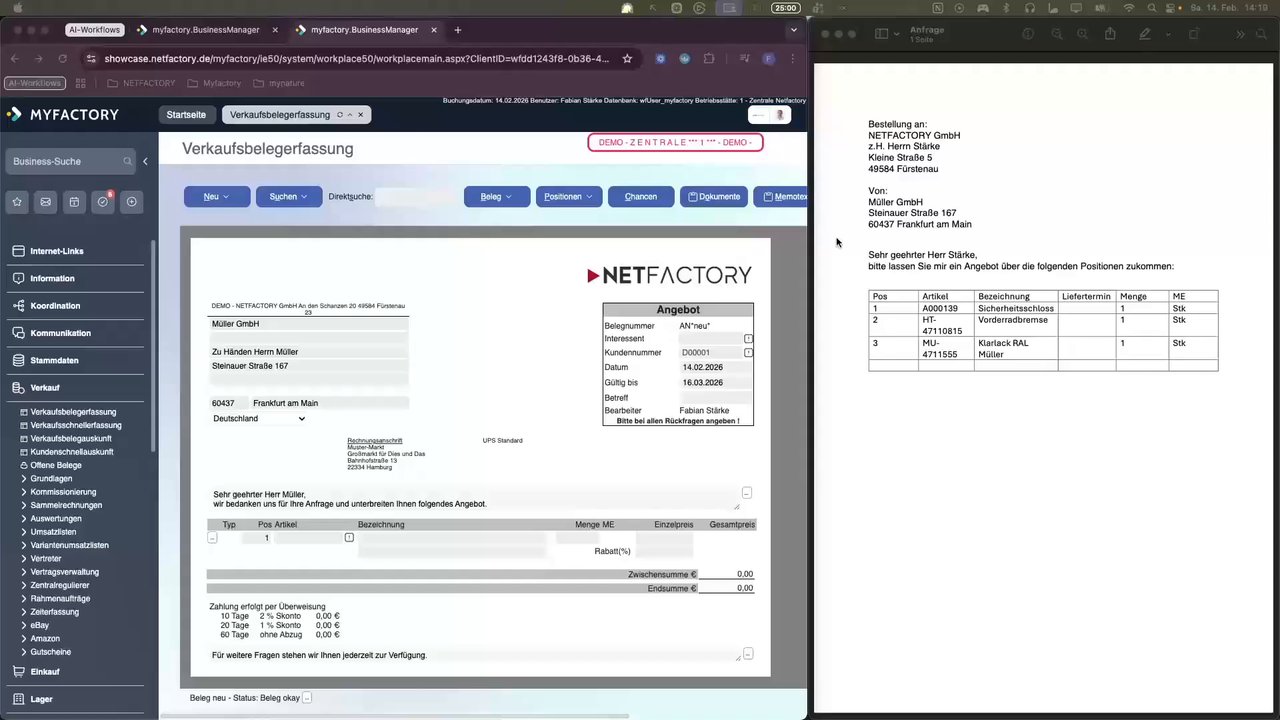
Task: Open the tasks icon with the red badge
Action: (102, 201)
